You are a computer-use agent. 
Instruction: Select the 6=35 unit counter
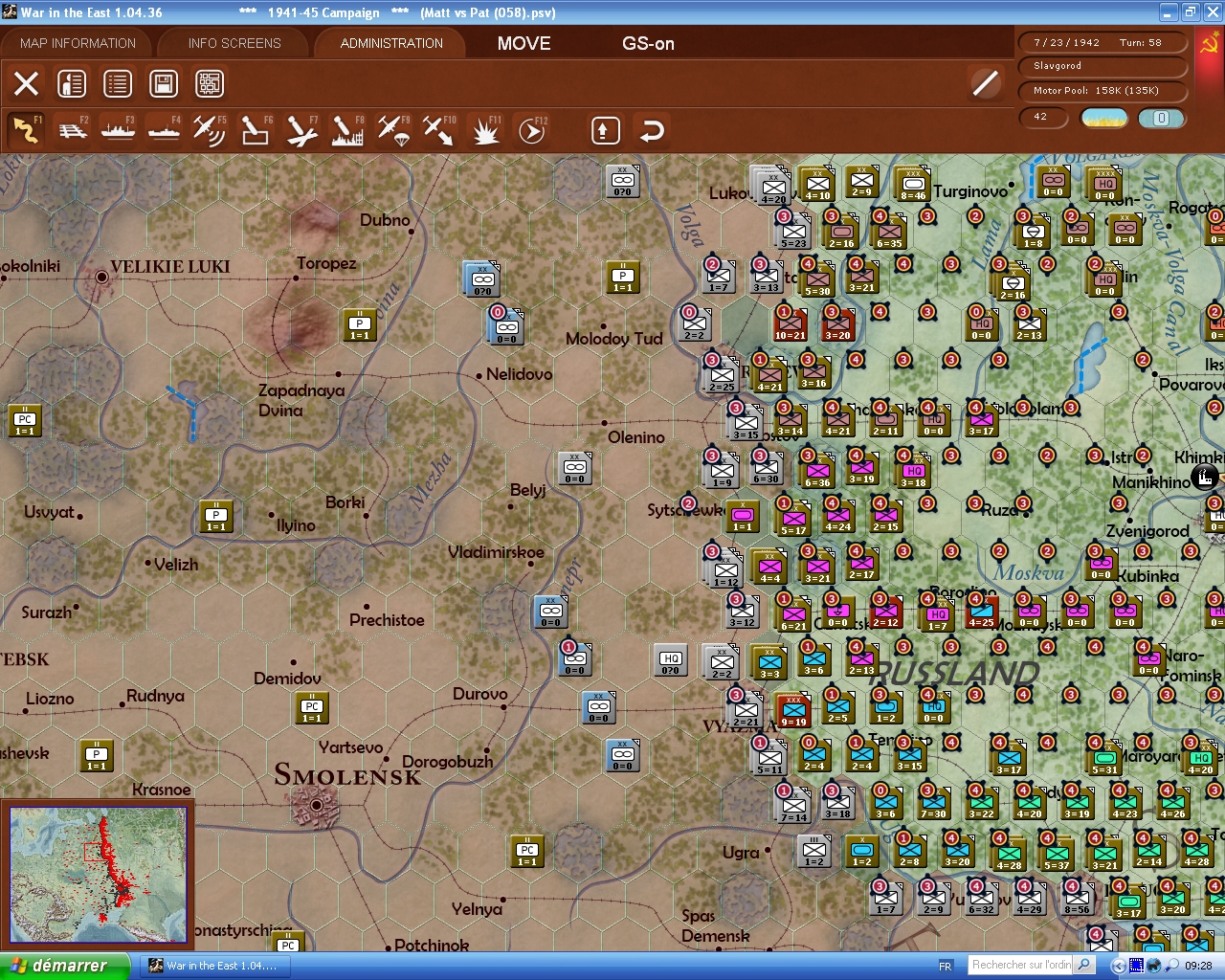click(x=889, y=232)
